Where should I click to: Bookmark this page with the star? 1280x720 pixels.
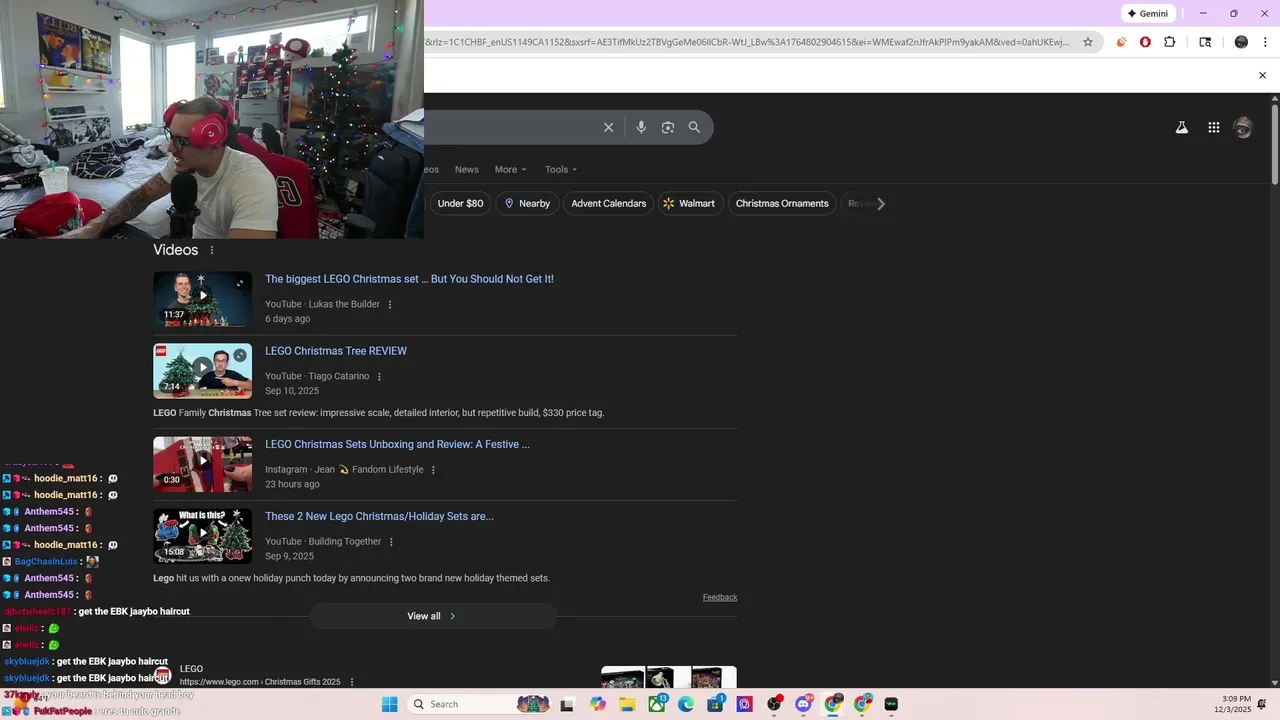pyautogui.click(x=1088, y=42)
